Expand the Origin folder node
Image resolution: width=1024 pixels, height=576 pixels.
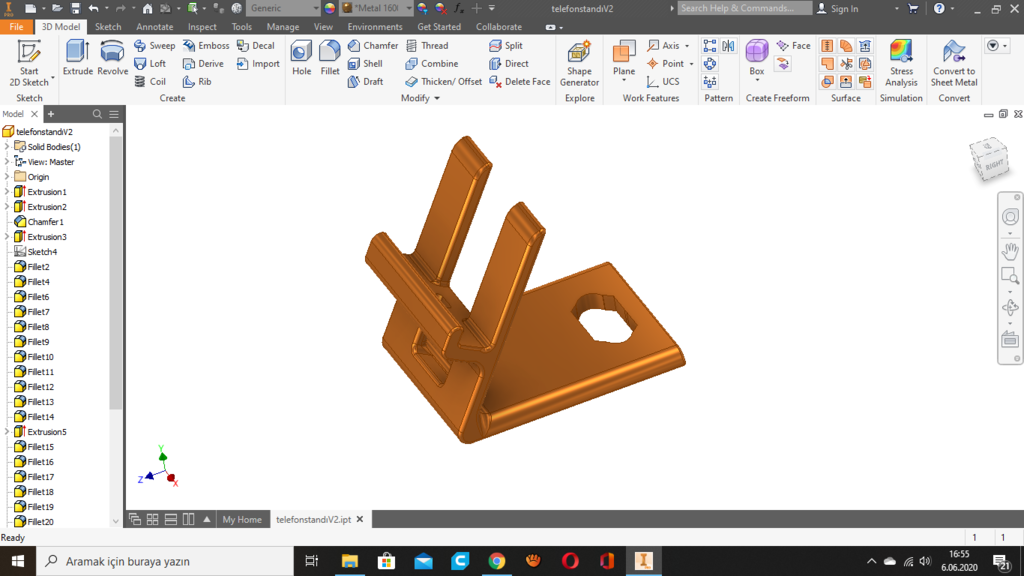(x=7, y=177)
